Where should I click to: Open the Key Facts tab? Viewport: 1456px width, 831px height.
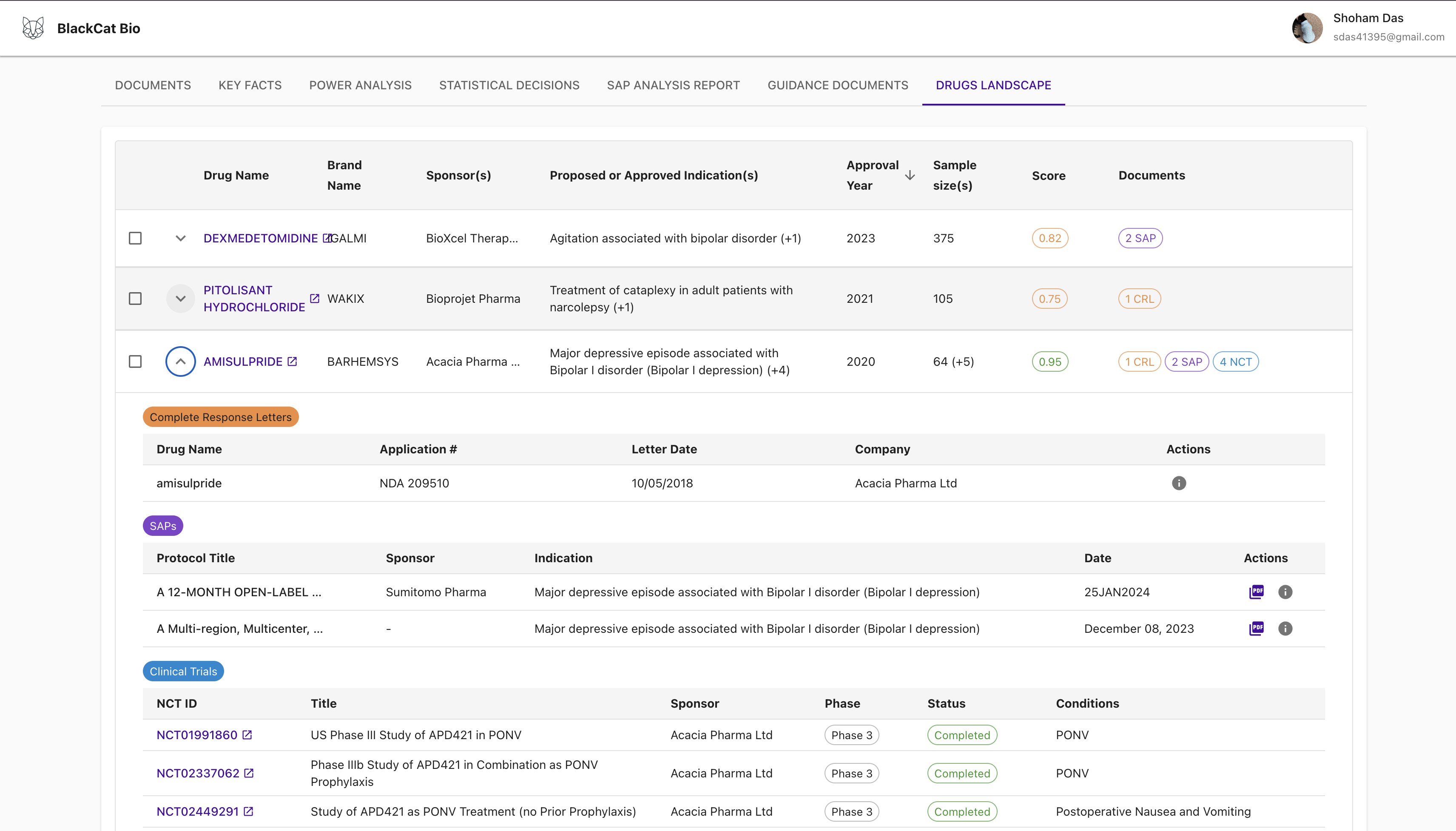[x=250, y=85]
